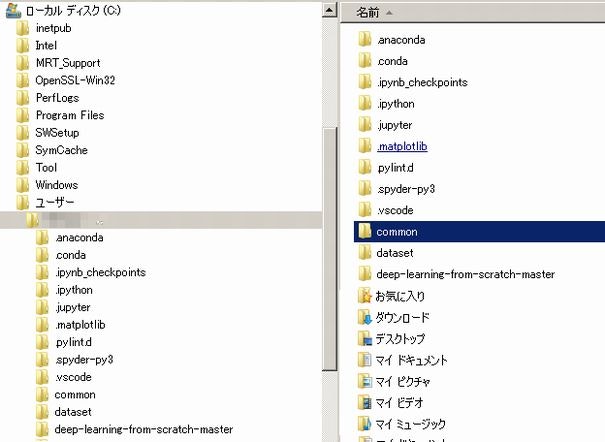
Task: Select pylint.d in the folder tree
Action: pyautogui.click(x=74, y=342)
